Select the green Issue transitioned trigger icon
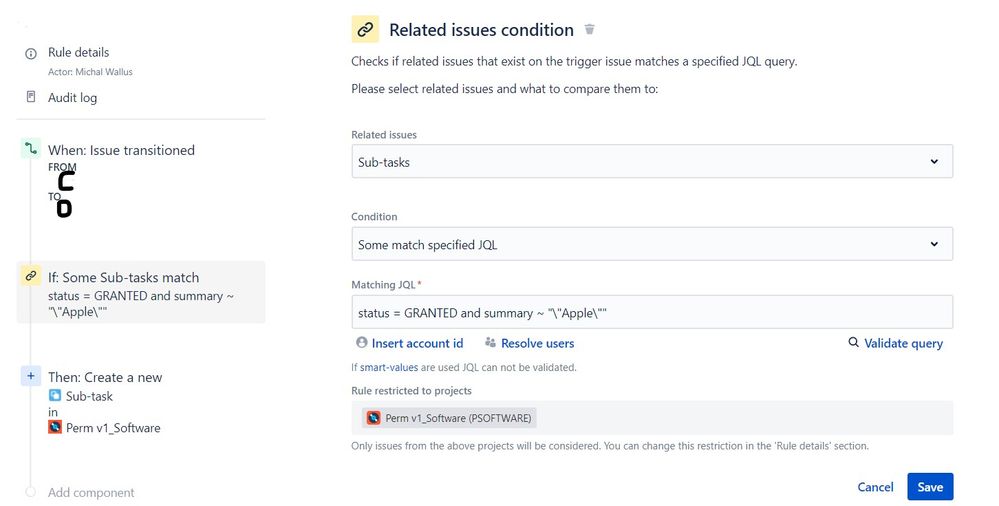The width and height of the screenshot is (999, 506). tap(31, 149)
